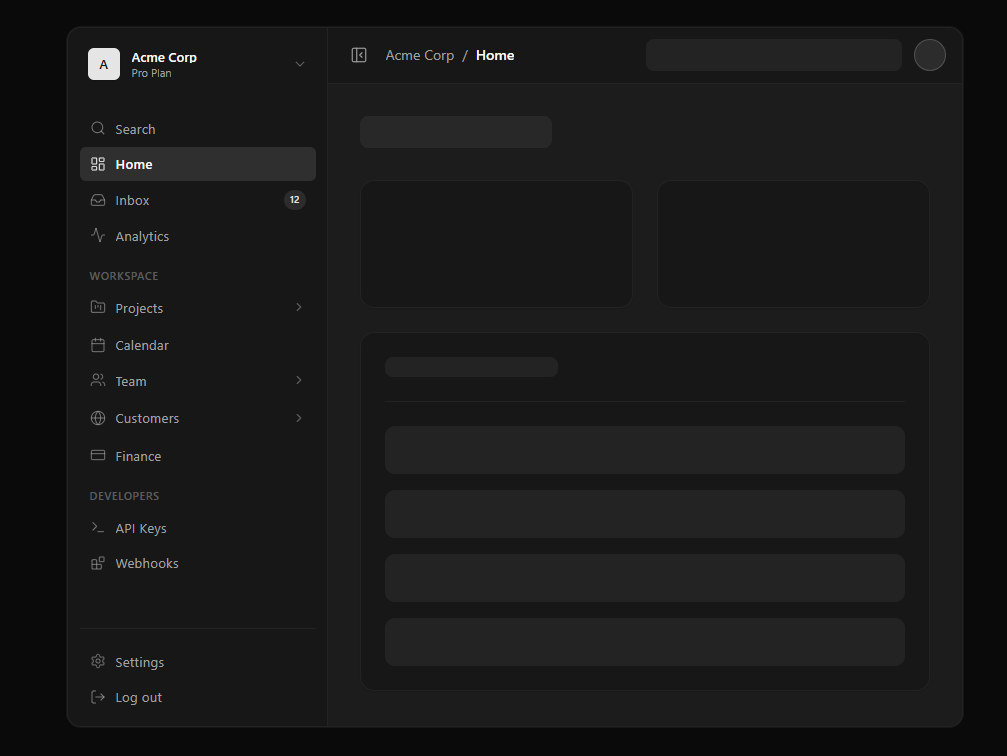
Task: Click the API Keys terminal icon
Action: click(98, 528)
